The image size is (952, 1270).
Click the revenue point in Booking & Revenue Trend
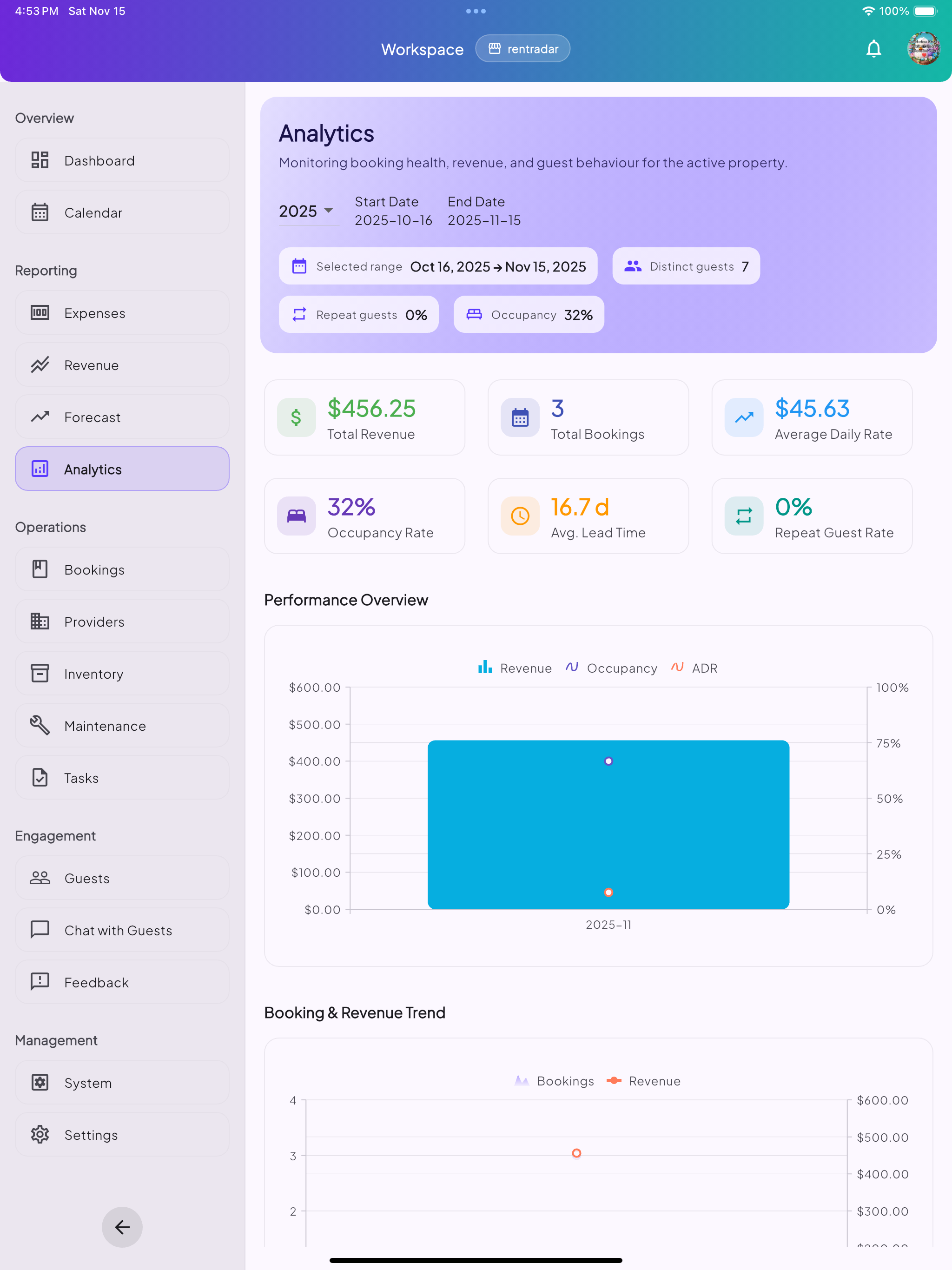coord(576,1153)
